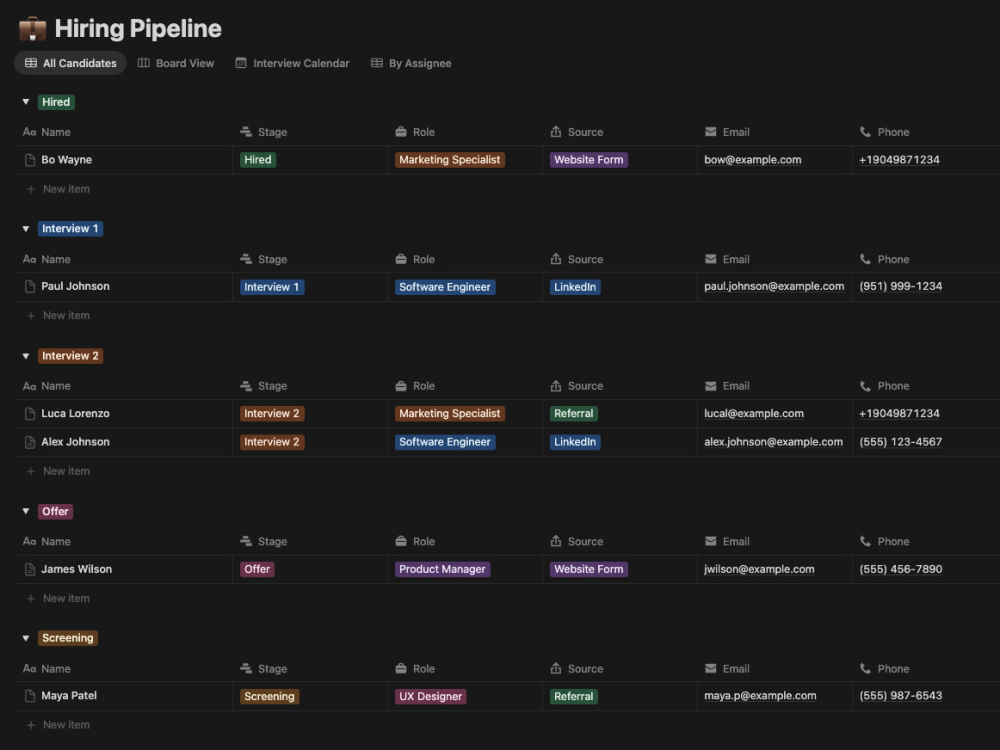Click page icon next to Alex Johnson
This screenshot has width=1000, height=750.
tap(30, 442)
